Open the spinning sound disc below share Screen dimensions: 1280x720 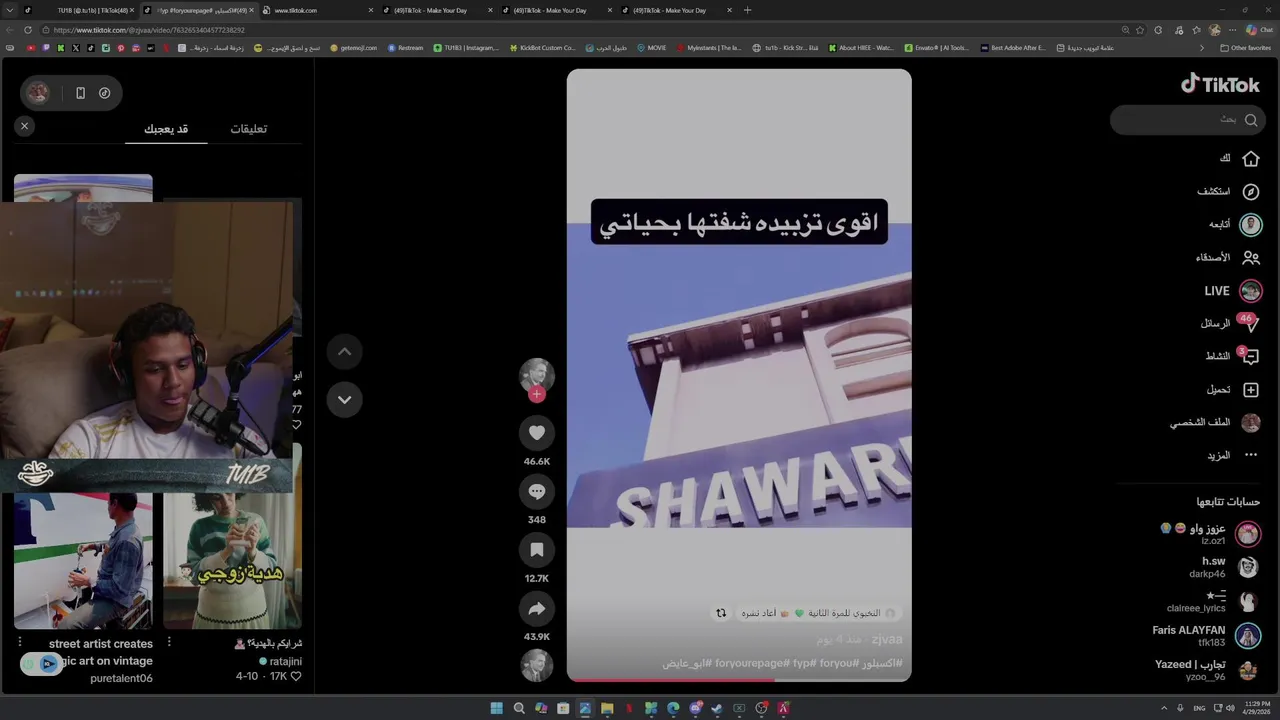537,666
